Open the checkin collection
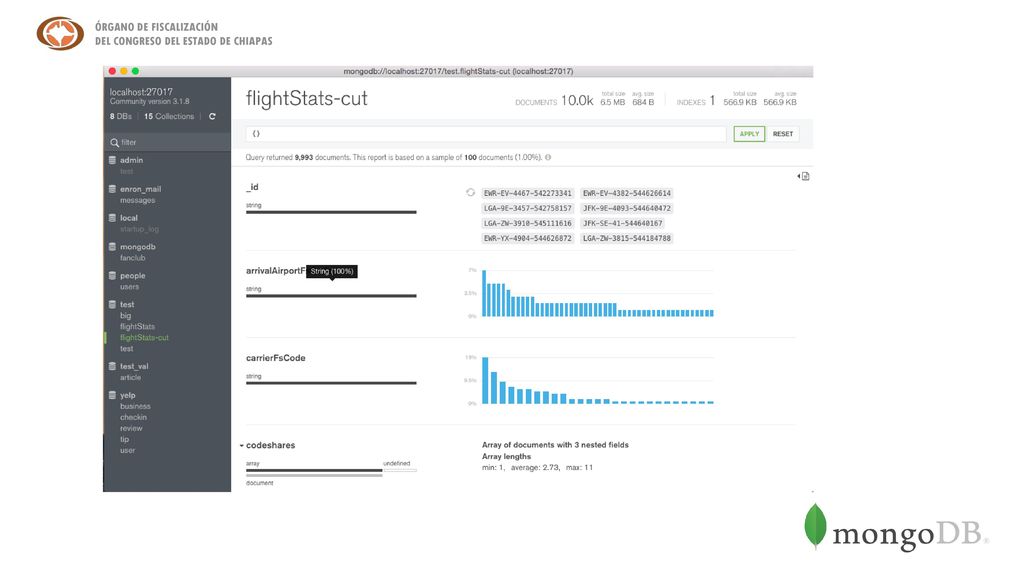This screenshot has height=576, width=1024. [x=133, y=417]
